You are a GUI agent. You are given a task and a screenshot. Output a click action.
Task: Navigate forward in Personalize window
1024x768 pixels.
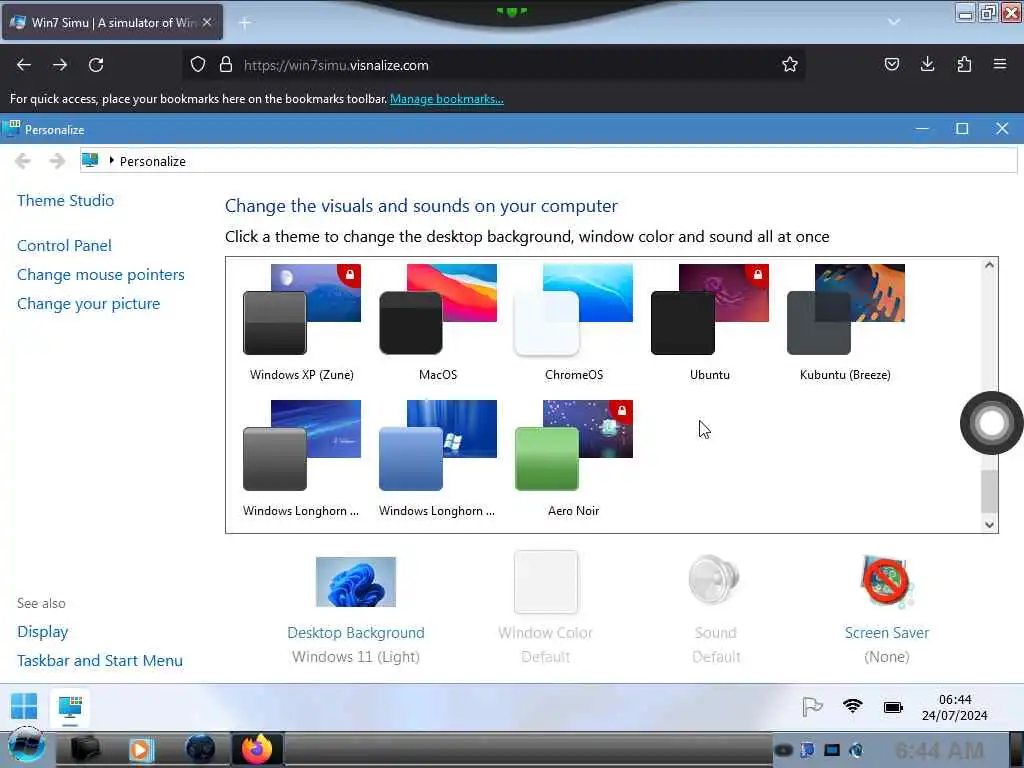[57, 161]
